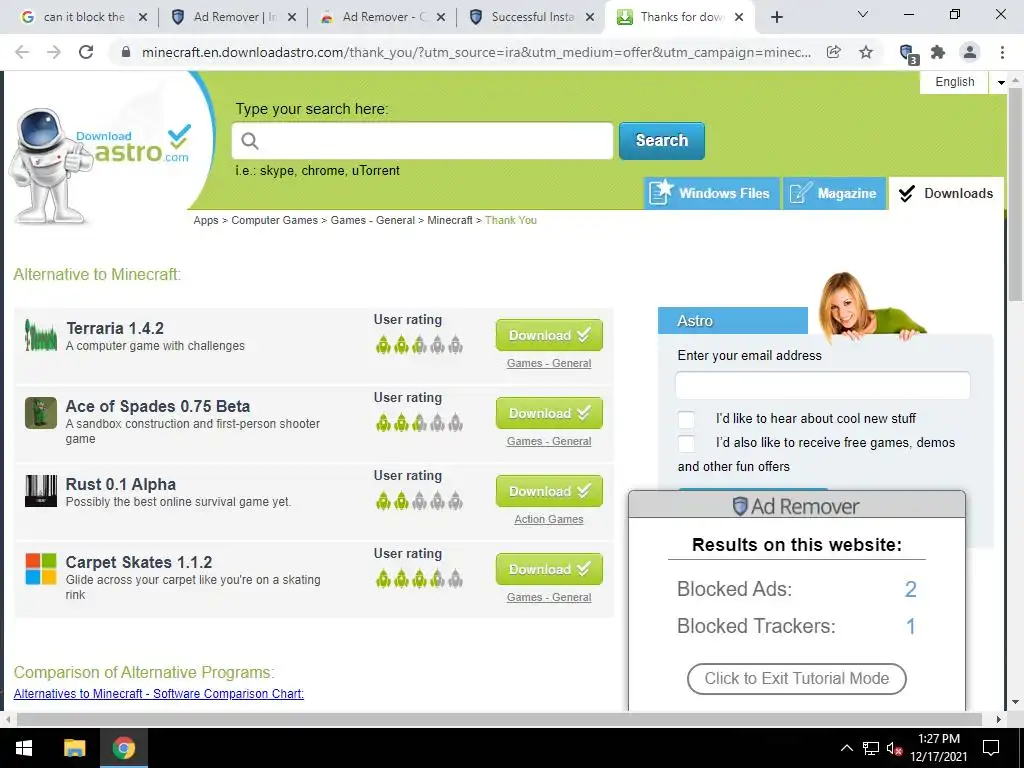Click the Apps breadcrumb link

pos(206,220)
